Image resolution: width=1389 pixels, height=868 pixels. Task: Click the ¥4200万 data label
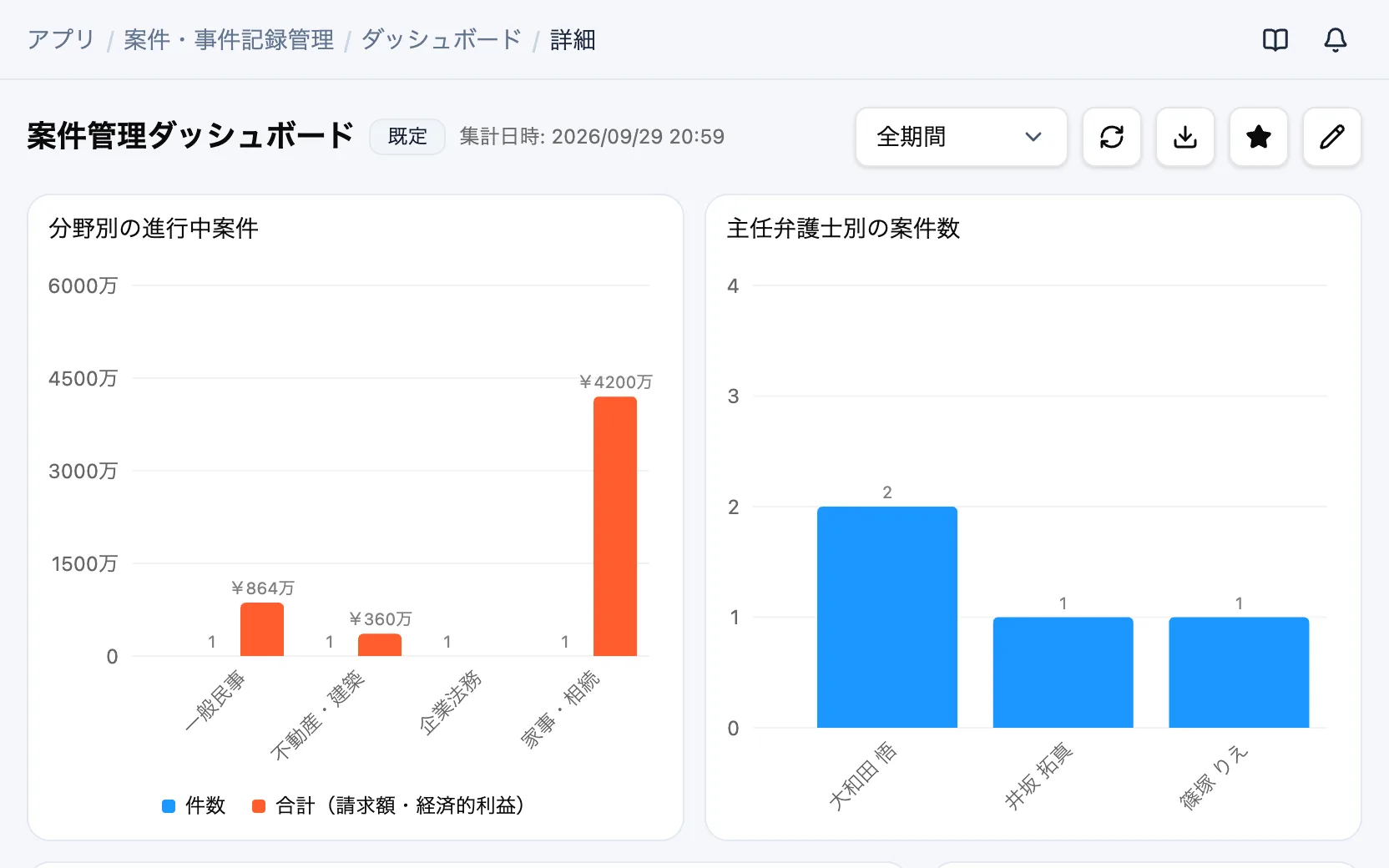(615, 382)
